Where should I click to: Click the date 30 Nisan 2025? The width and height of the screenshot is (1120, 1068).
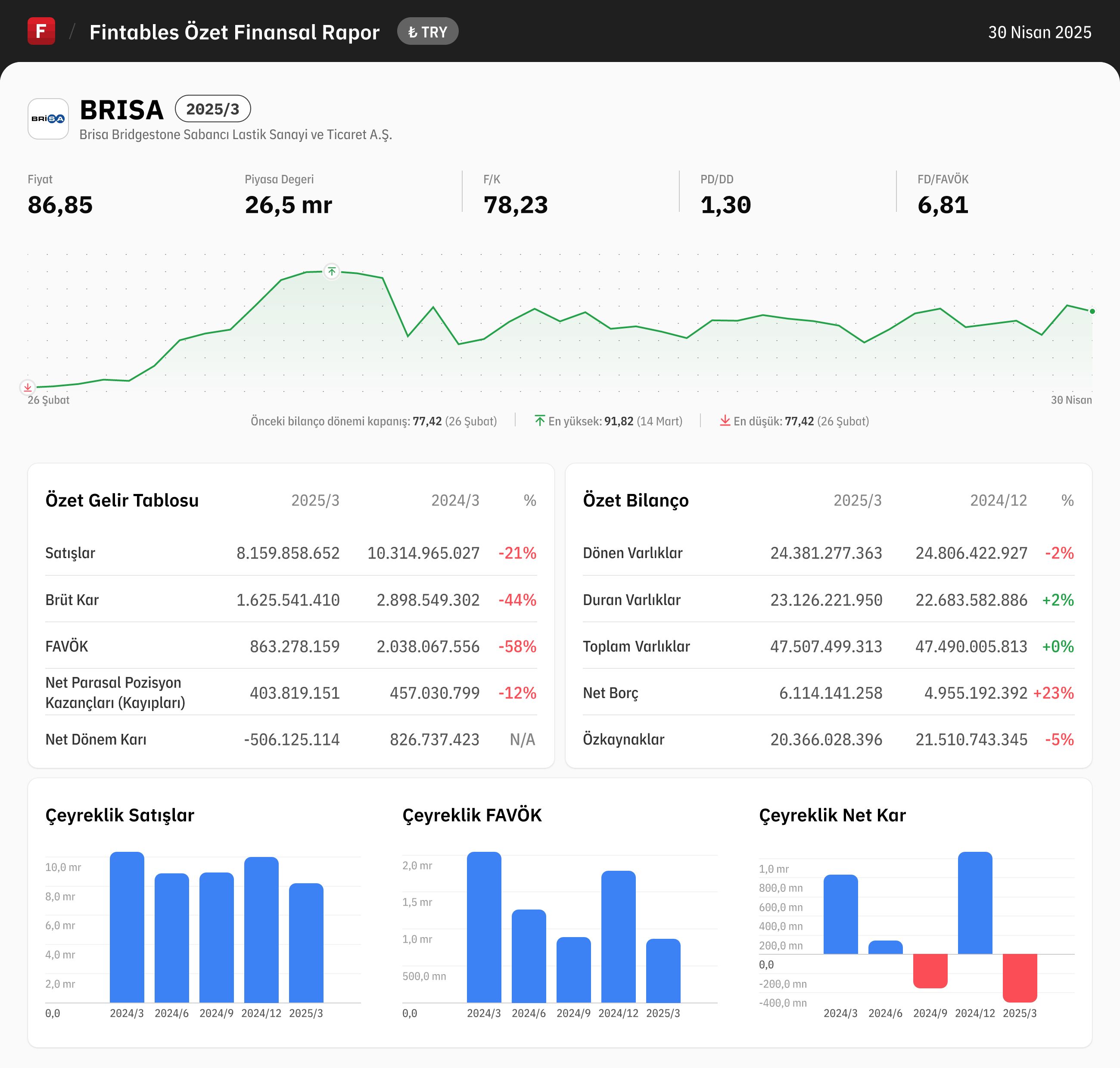click(x=1040, y=32)
